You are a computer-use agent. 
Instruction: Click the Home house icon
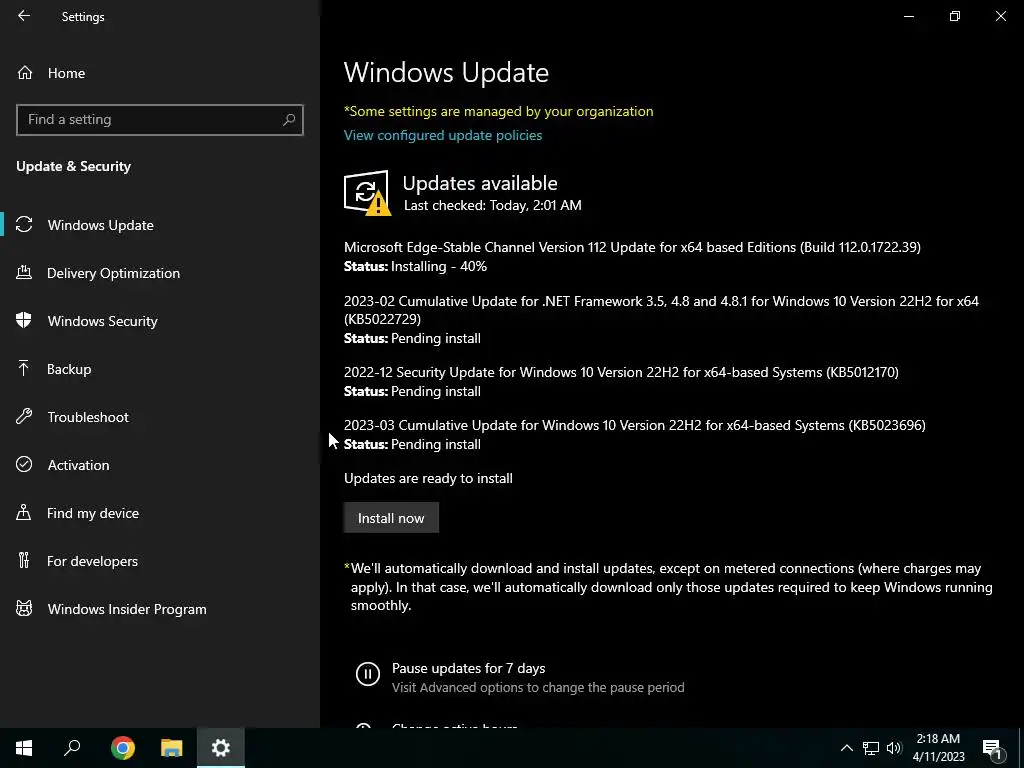pyautogui.click(x=25, y=72)
